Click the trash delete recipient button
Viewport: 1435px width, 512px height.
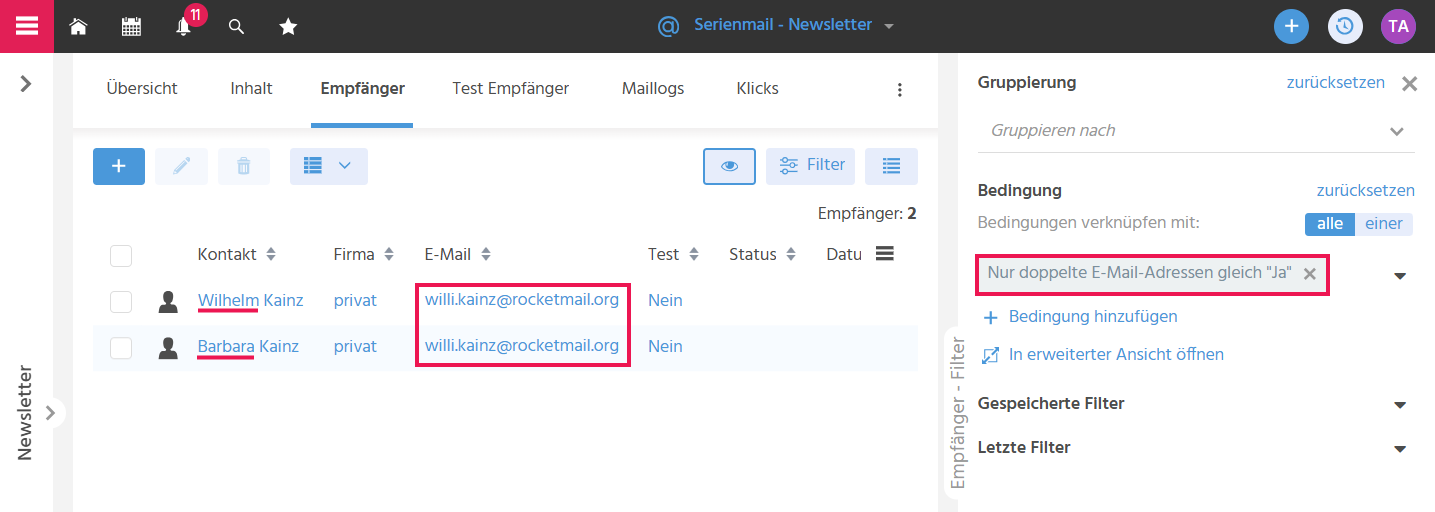tap(244, 166)
